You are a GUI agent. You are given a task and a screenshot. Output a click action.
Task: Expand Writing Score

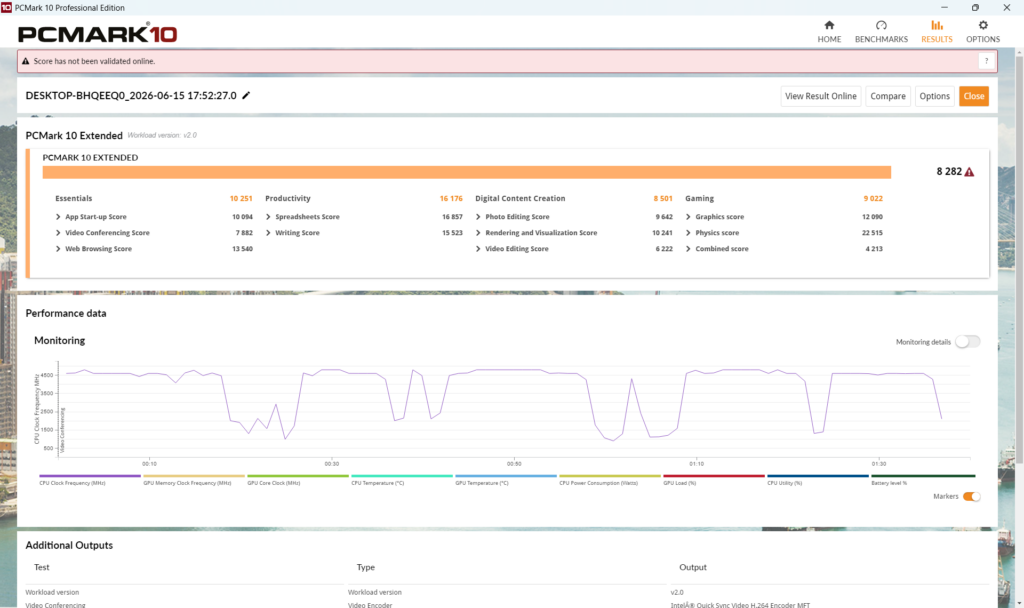[268, 233]
